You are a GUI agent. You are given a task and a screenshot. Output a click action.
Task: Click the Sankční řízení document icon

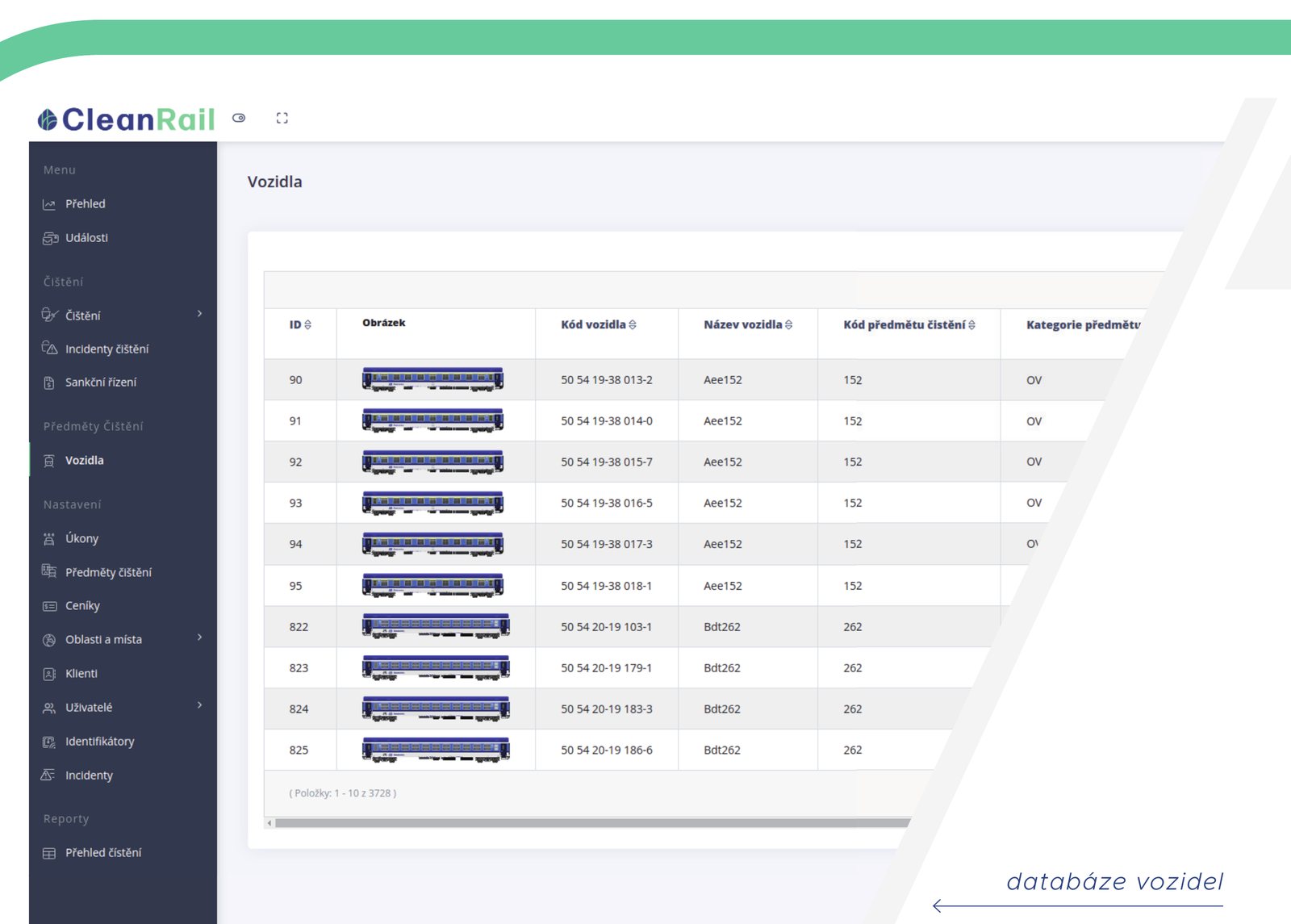(49, 383)
